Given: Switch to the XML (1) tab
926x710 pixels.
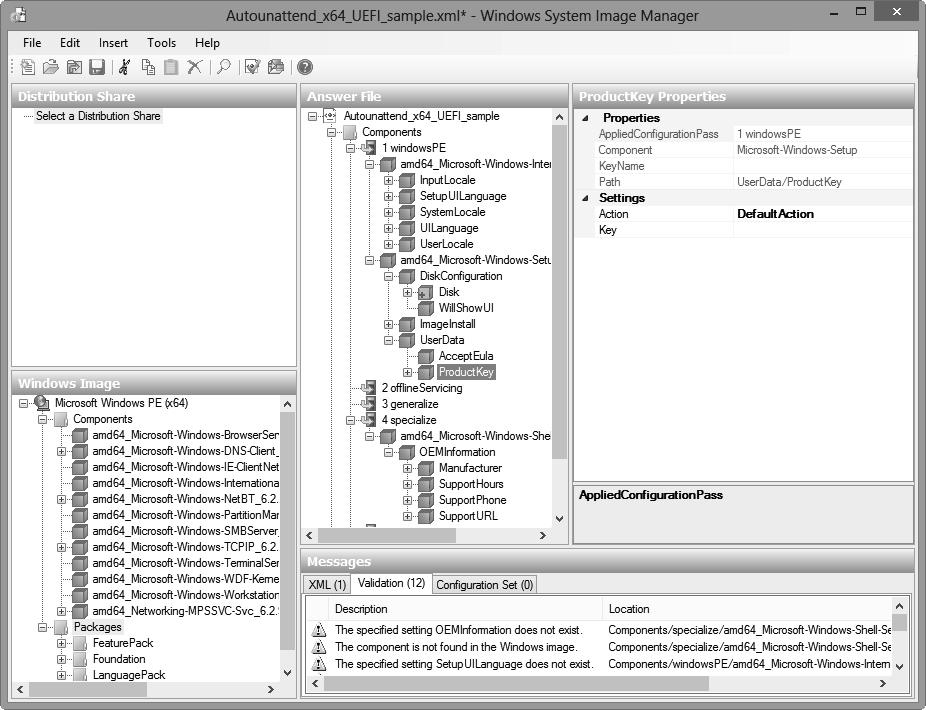Looking at the screenshot, I should 327,585.
